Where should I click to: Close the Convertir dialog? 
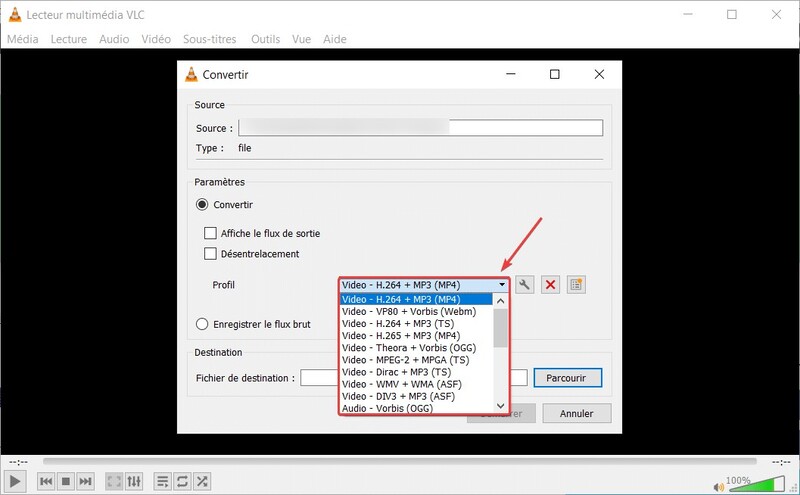click(x=599, y=75)
